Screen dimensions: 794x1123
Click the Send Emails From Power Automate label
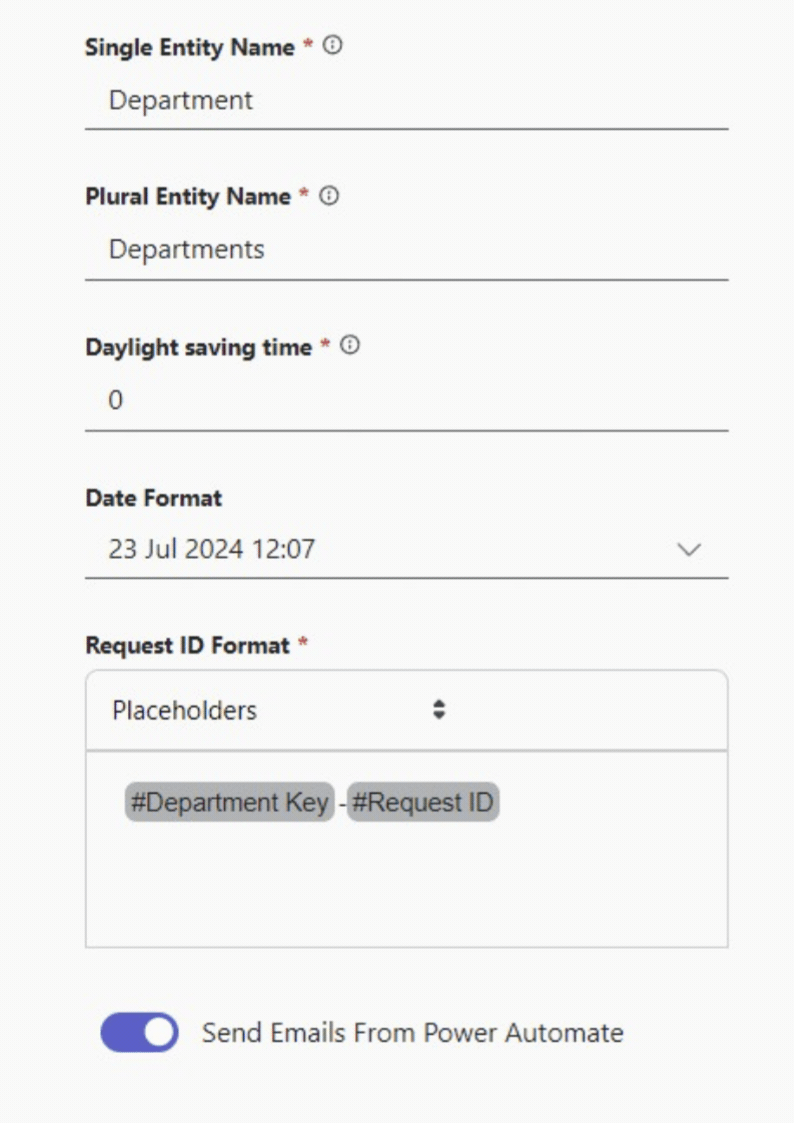412,1033
